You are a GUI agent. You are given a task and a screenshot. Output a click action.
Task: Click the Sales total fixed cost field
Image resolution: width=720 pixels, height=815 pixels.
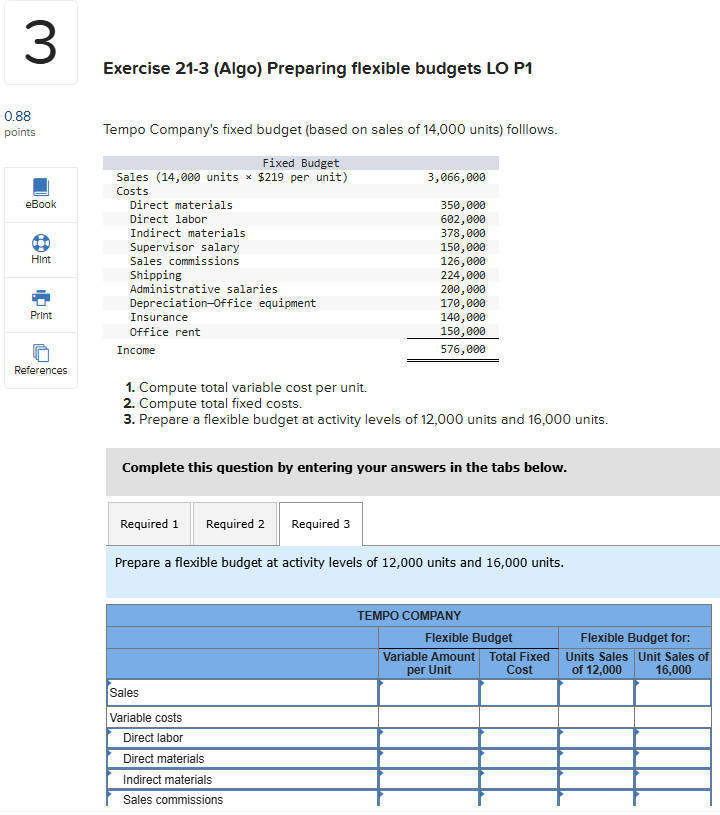click(x=519, y=693)
